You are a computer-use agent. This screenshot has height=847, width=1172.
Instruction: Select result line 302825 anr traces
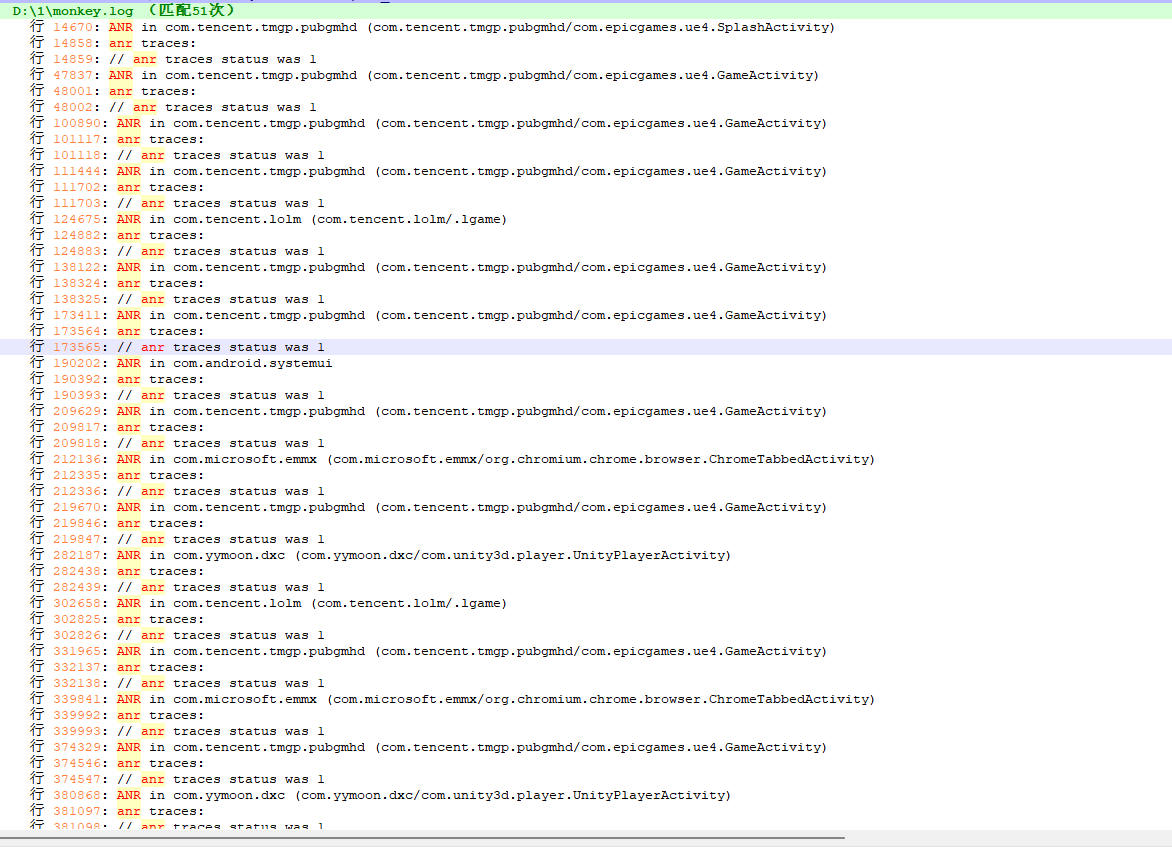(x=586, y=620)
